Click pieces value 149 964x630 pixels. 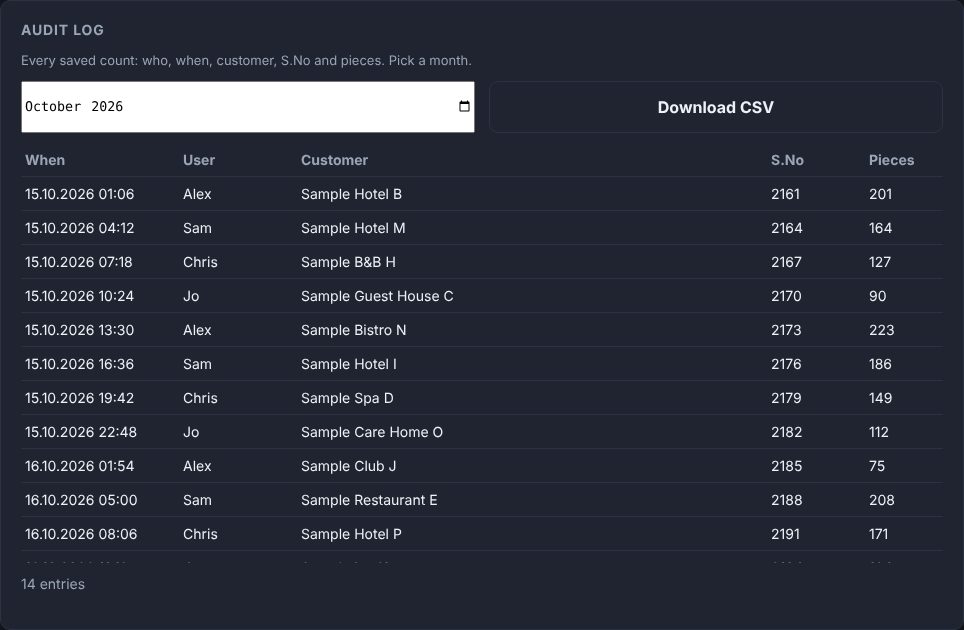pos(880,398)
